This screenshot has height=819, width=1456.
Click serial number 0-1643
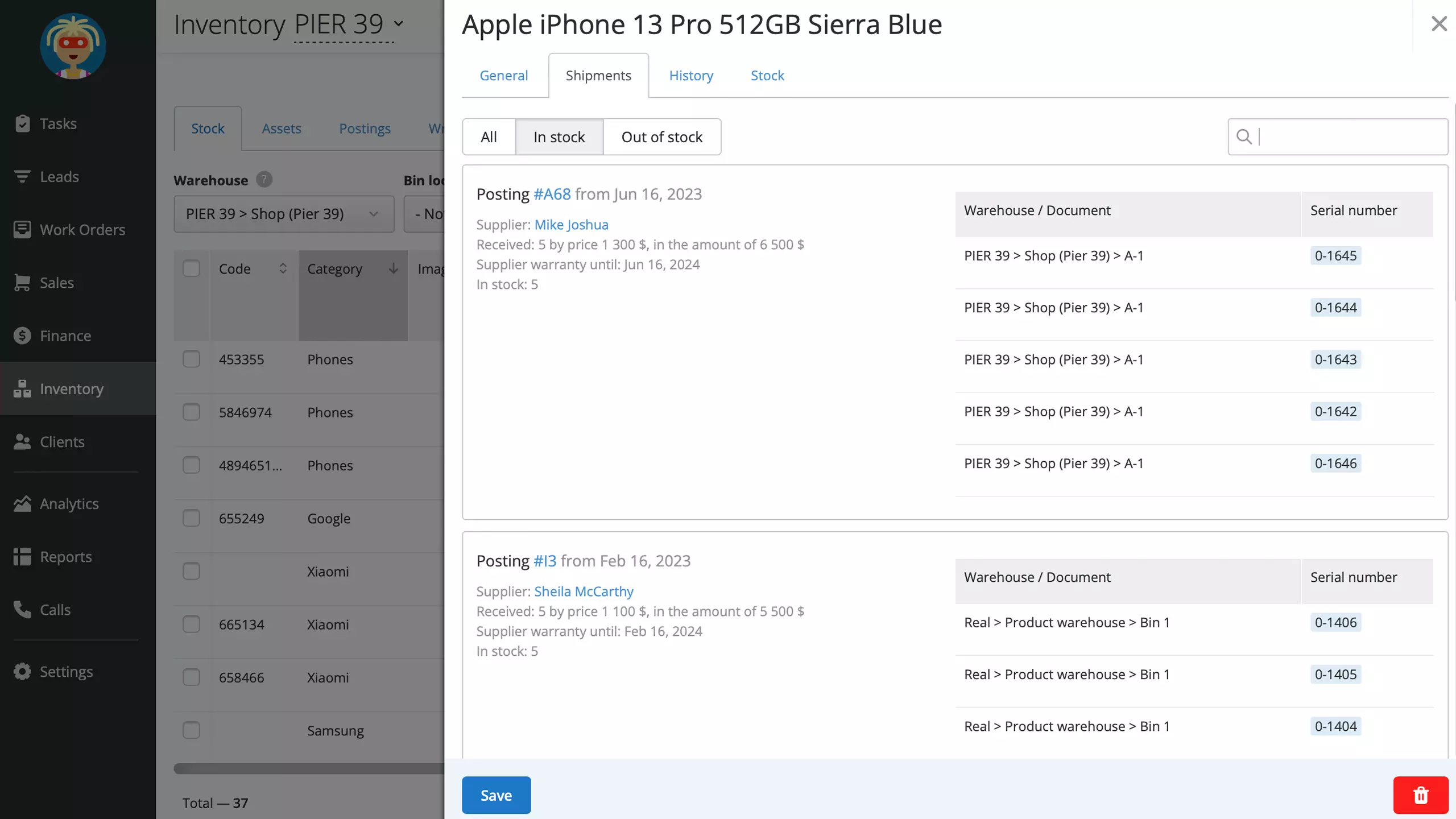coord(1335,359)
